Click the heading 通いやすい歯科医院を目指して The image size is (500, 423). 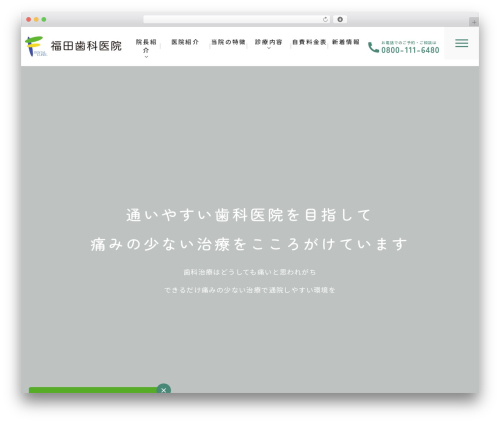[x=249, y=215]
